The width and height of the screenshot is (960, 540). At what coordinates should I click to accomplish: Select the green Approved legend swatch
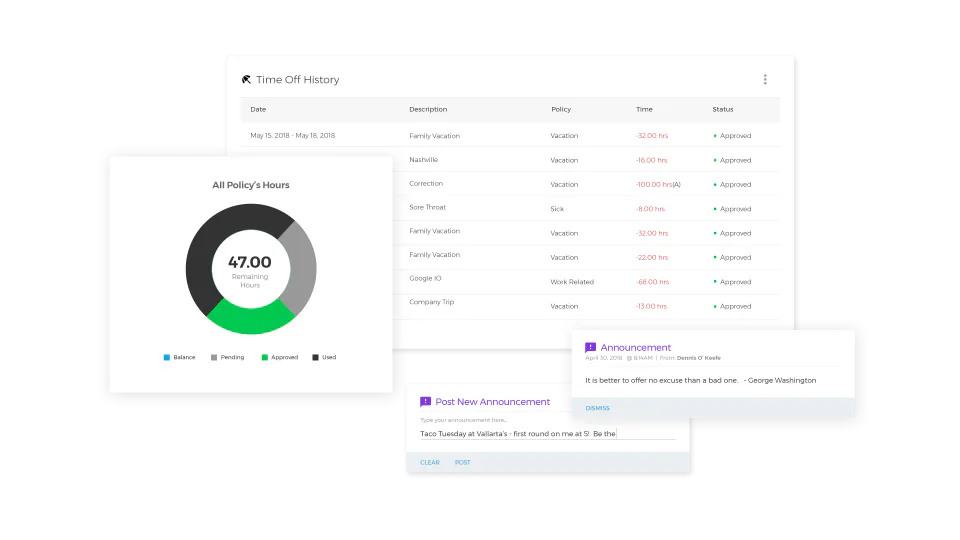click(x=264, y=358)
